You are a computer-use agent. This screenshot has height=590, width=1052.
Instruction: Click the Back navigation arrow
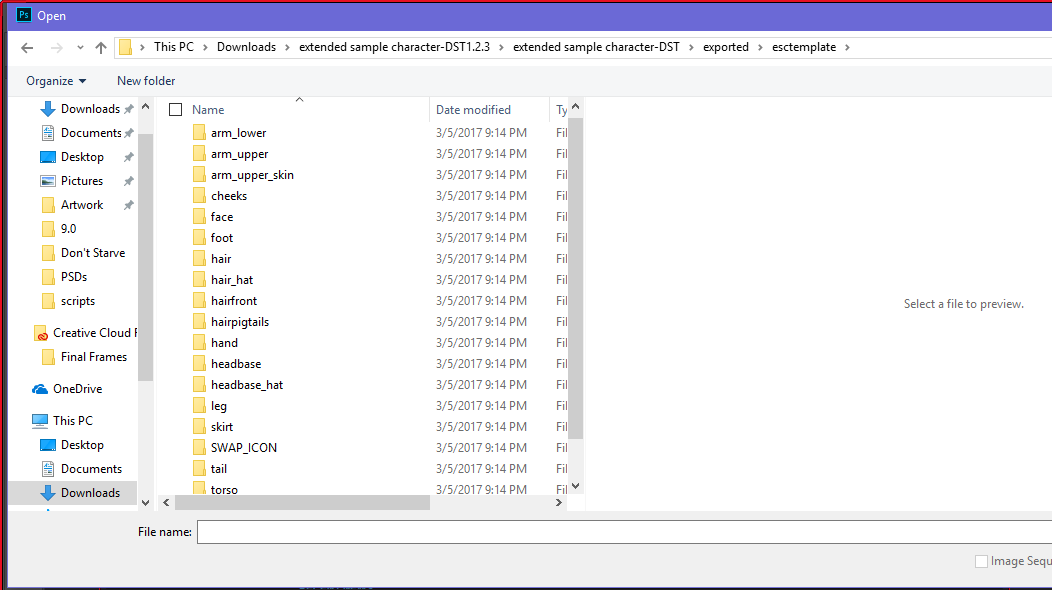[27, 47]
